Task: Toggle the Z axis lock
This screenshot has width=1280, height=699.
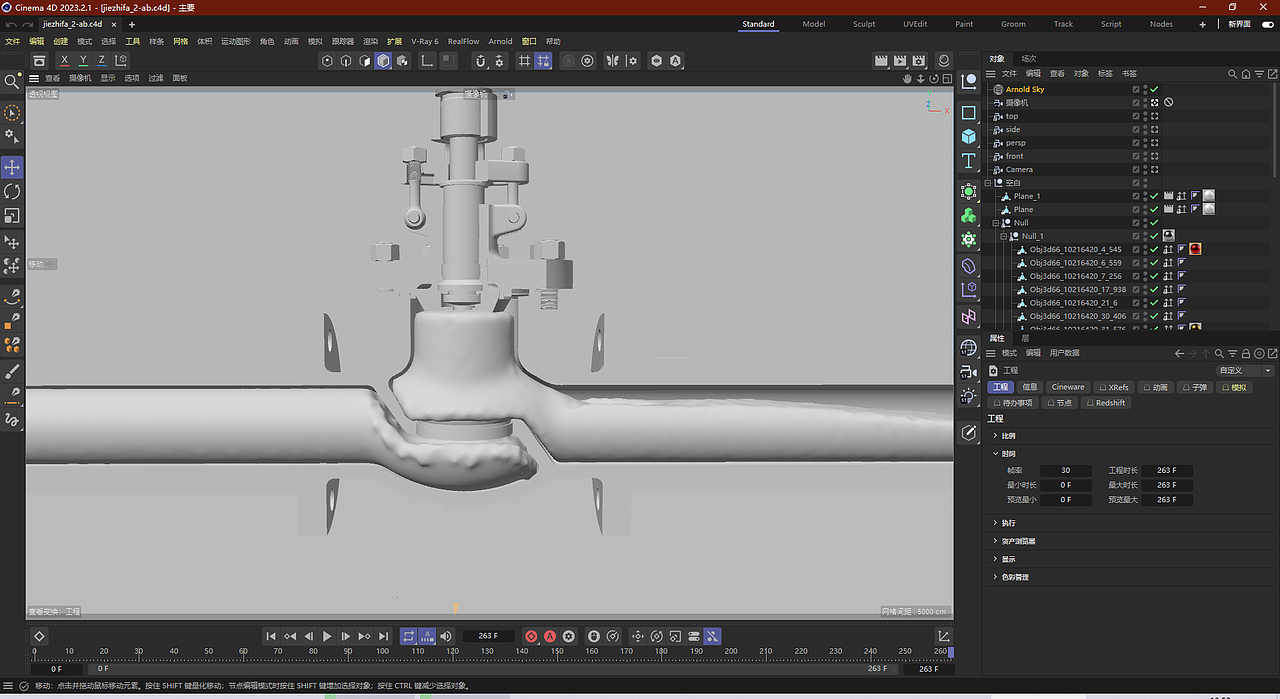Action: click(102, 61)
